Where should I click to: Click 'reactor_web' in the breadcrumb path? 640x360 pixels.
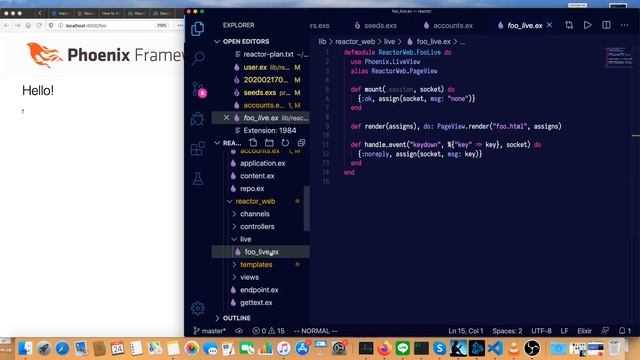click(x=355, y=41)
